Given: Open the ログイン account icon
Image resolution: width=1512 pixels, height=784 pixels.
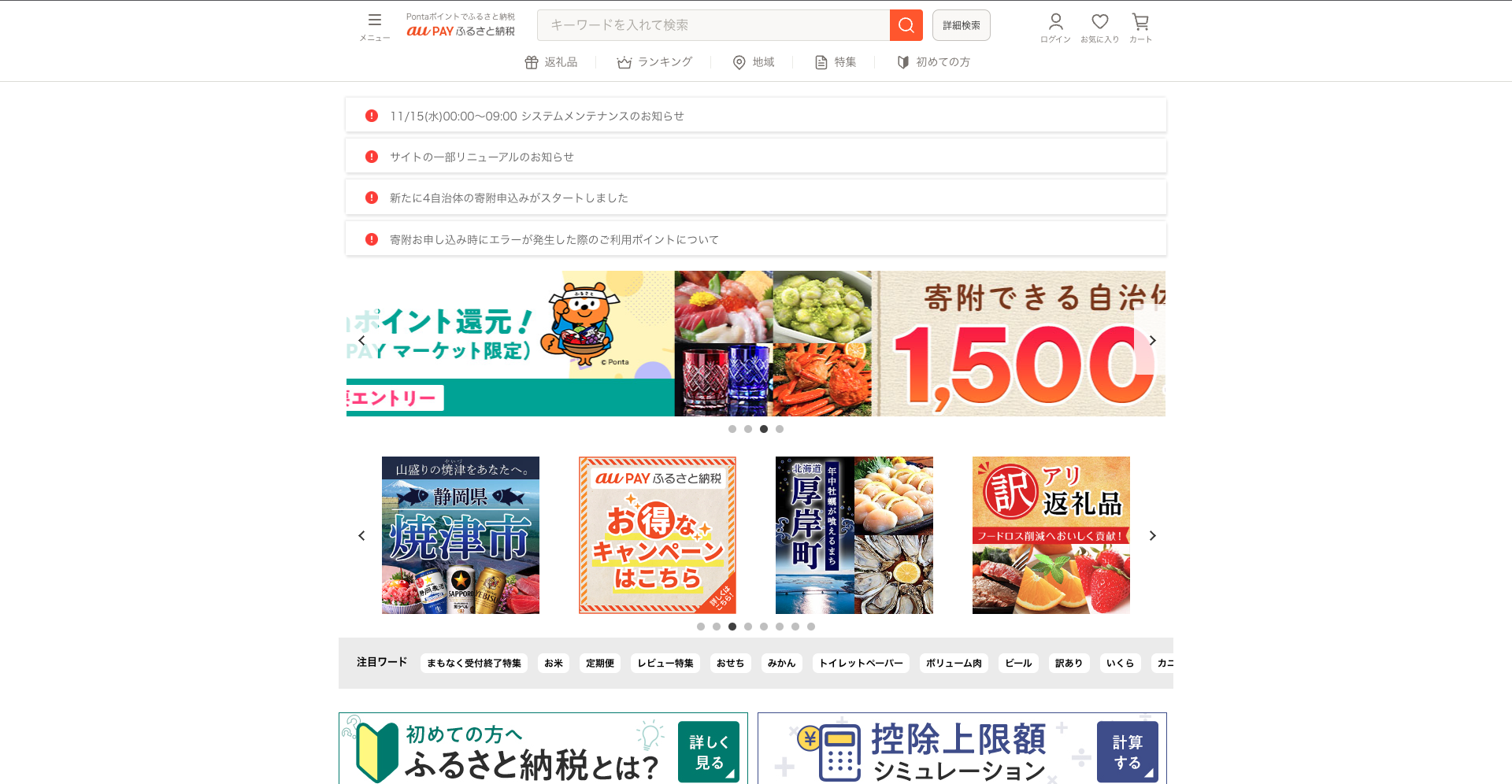Looking at the screenshot, I should click(x=1055, y=24).
